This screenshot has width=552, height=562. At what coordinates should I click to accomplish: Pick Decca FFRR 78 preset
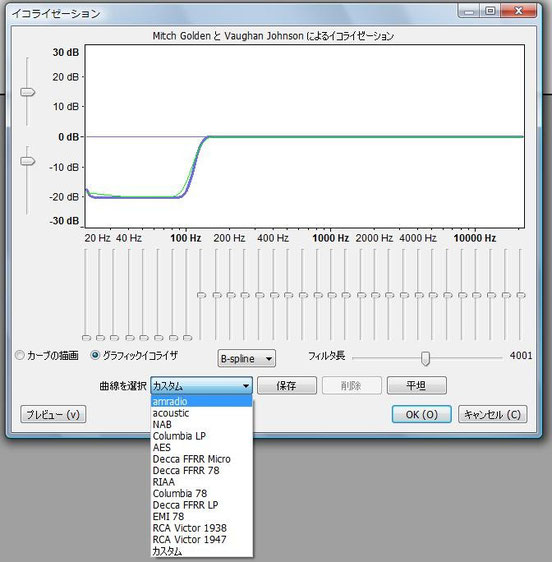tap(201, 470)
